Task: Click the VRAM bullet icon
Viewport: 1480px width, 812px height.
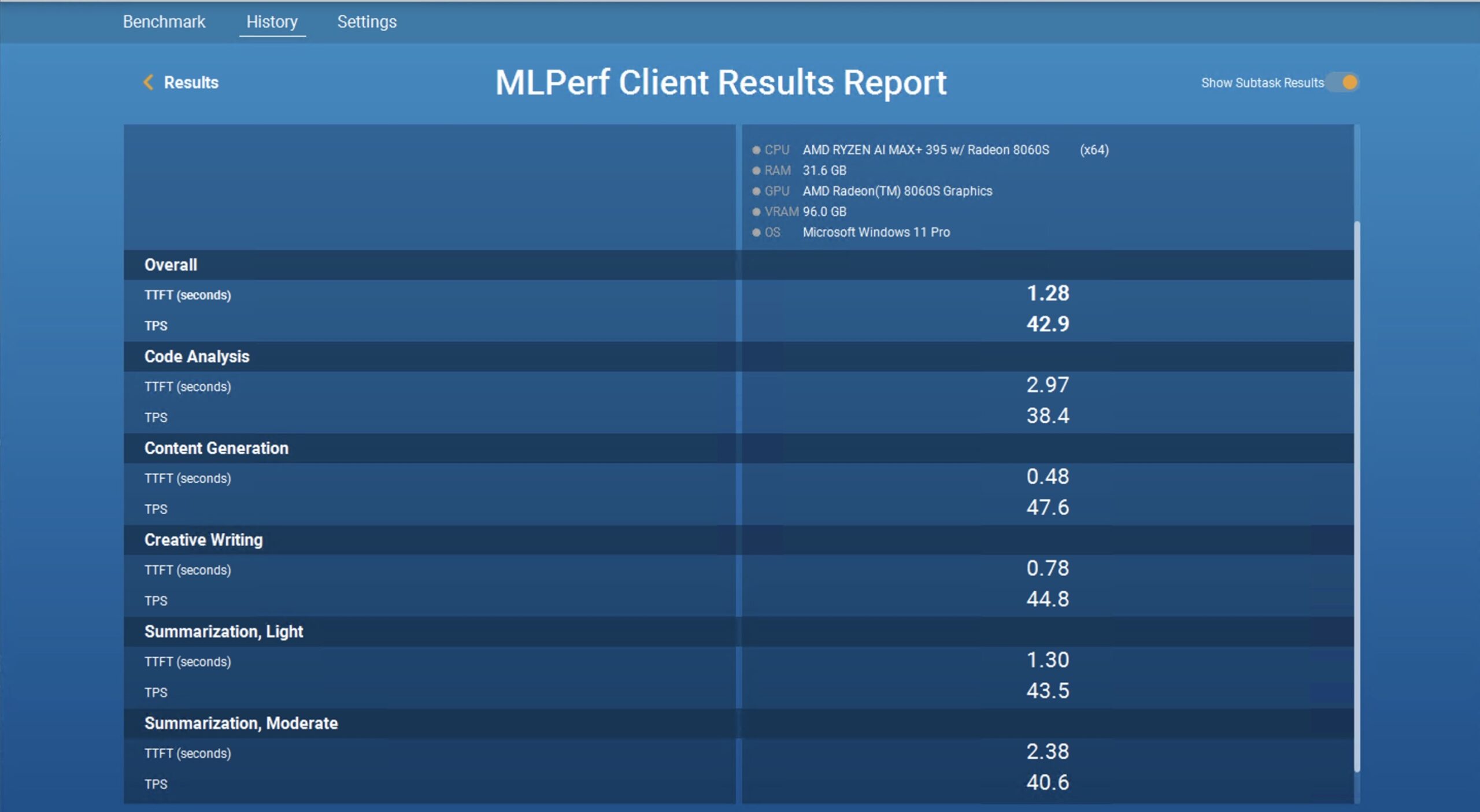Action: (756, 212)
